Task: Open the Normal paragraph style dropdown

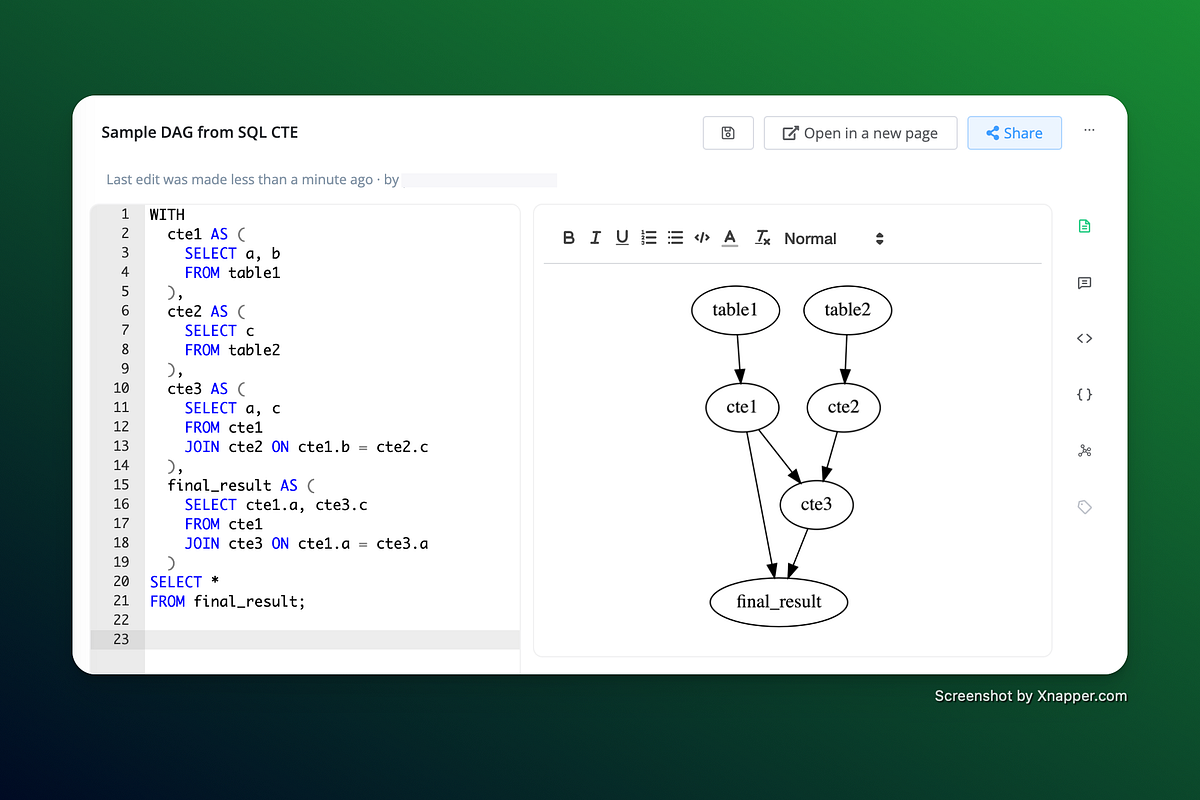Action: click(810, 238)
